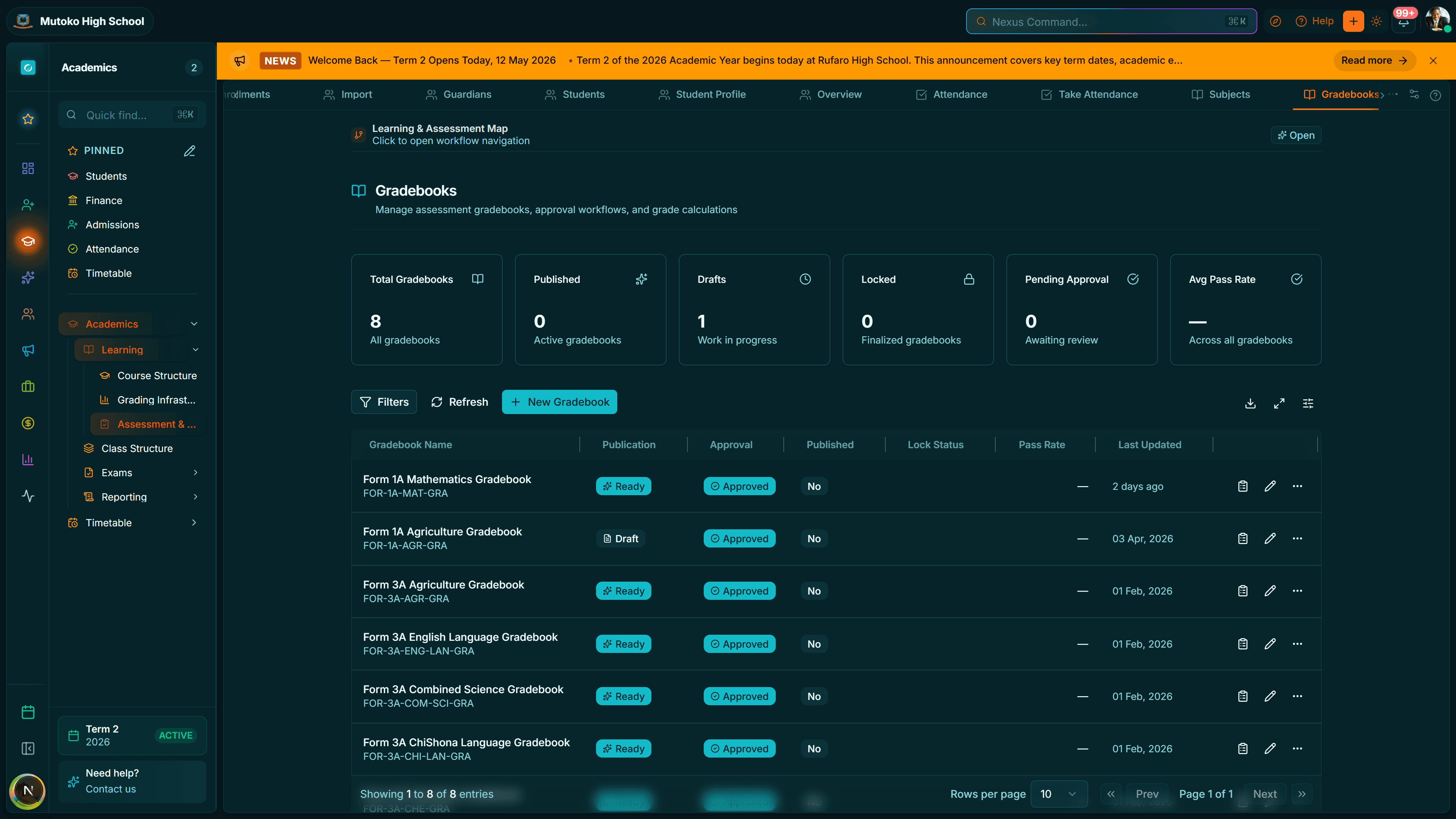Image resolution: width=1456 pixels, height=819 pixels.
Task: Click the orange plus quick-add button
Action: (x=1353, y=22)
